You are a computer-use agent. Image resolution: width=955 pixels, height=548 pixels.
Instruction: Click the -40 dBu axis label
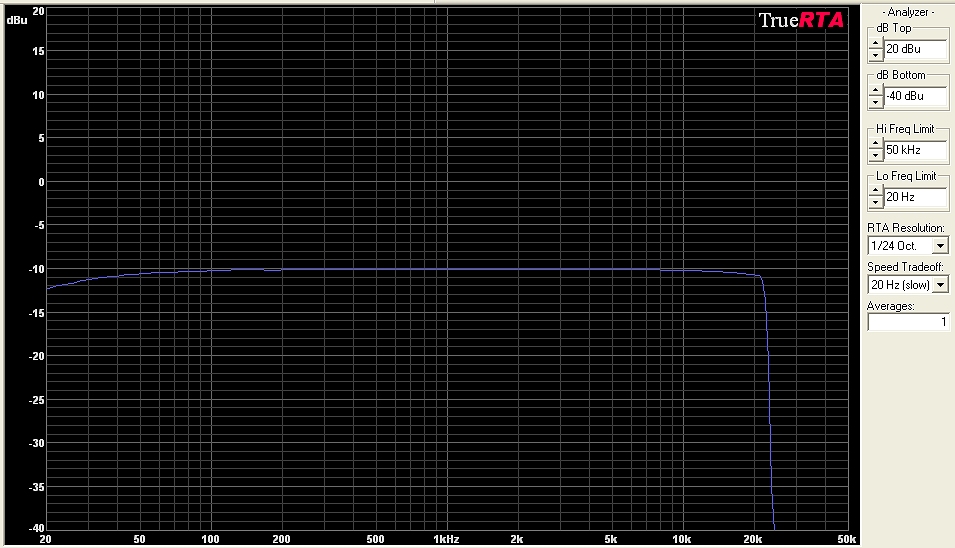37,528
